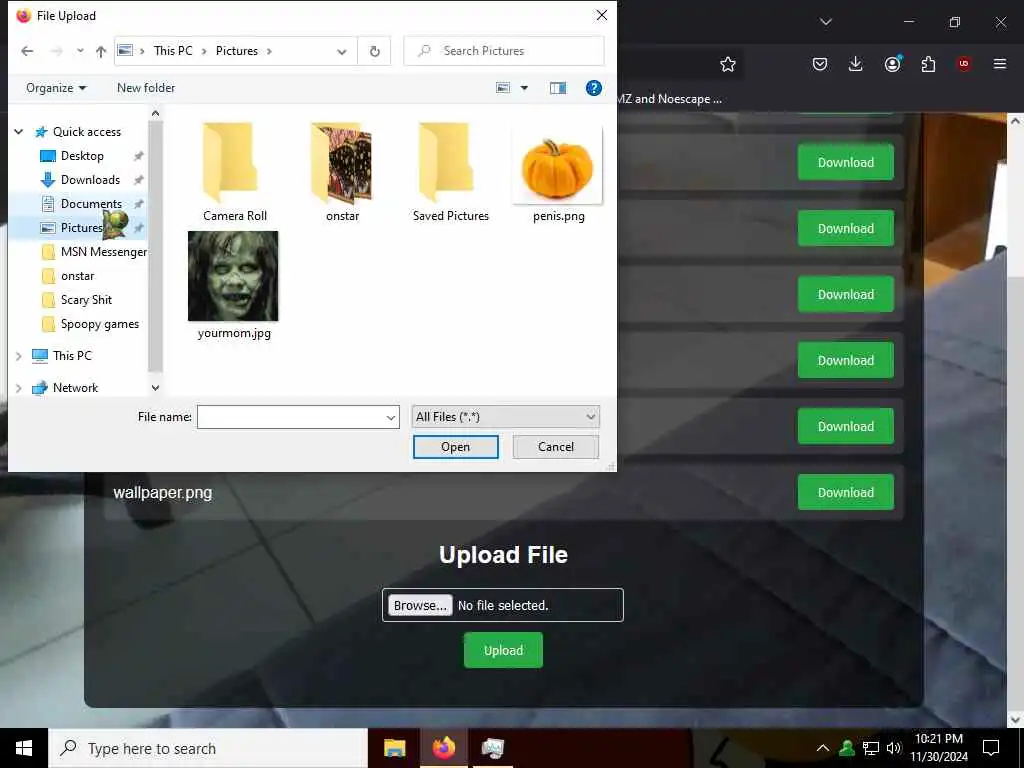Select the Camera Roll folder

coord(234,172)
